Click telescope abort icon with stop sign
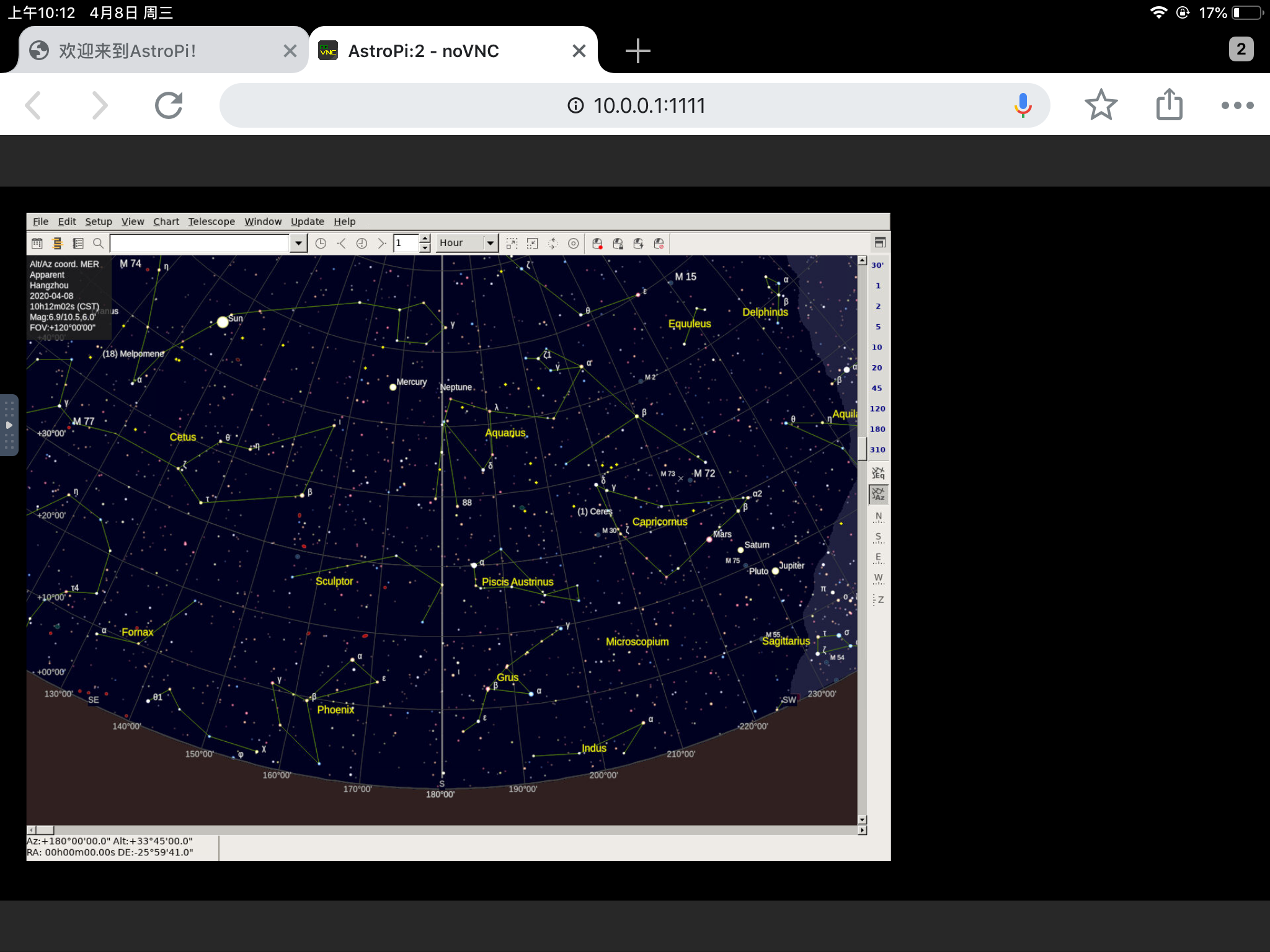1270x952 pixels. [659, 244]
